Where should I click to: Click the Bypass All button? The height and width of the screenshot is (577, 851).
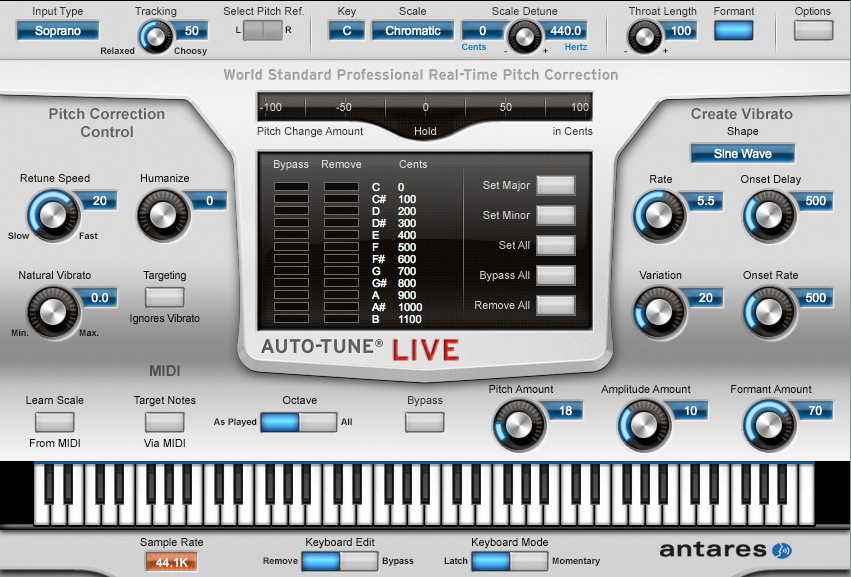click(x=556, y=275)
